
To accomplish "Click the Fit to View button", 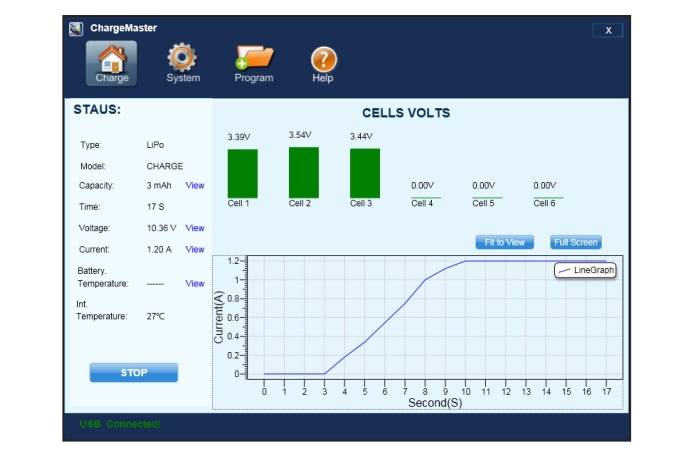I will [504, 242].
